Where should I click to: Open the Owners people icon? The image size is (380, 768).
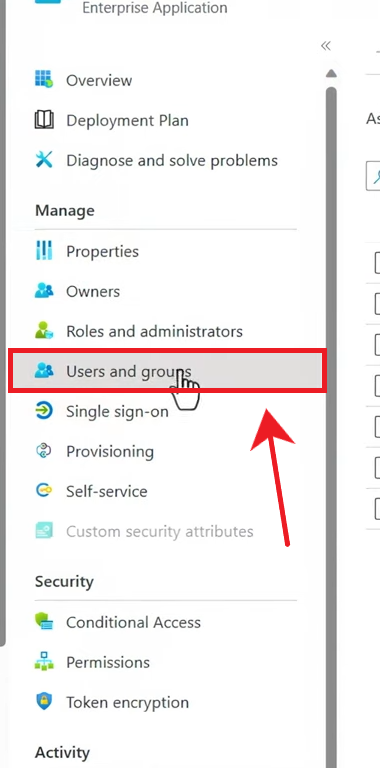click(44, 291)
